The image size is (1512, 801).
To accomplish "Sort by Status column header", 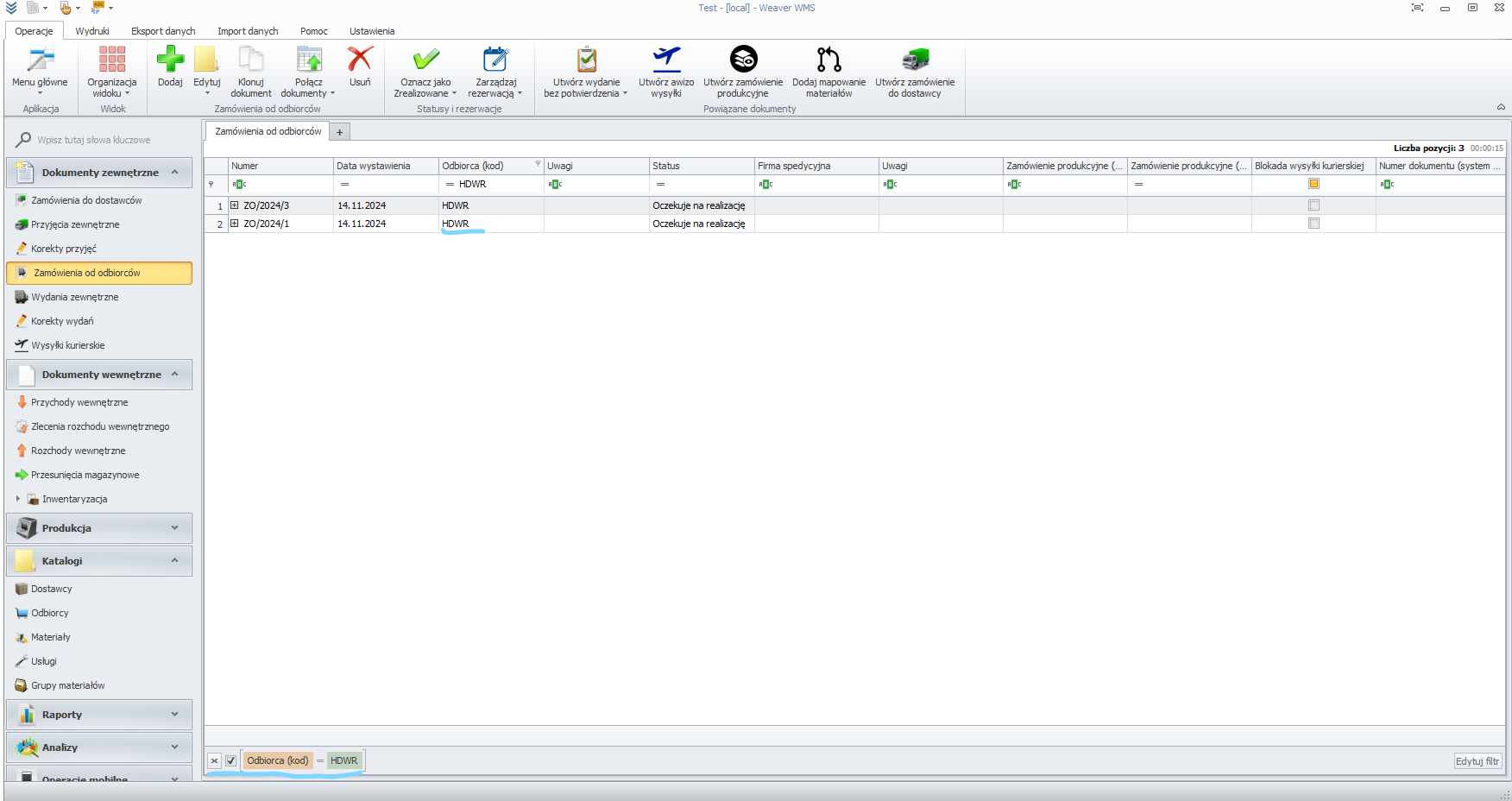I will click(x=702, y=166).
